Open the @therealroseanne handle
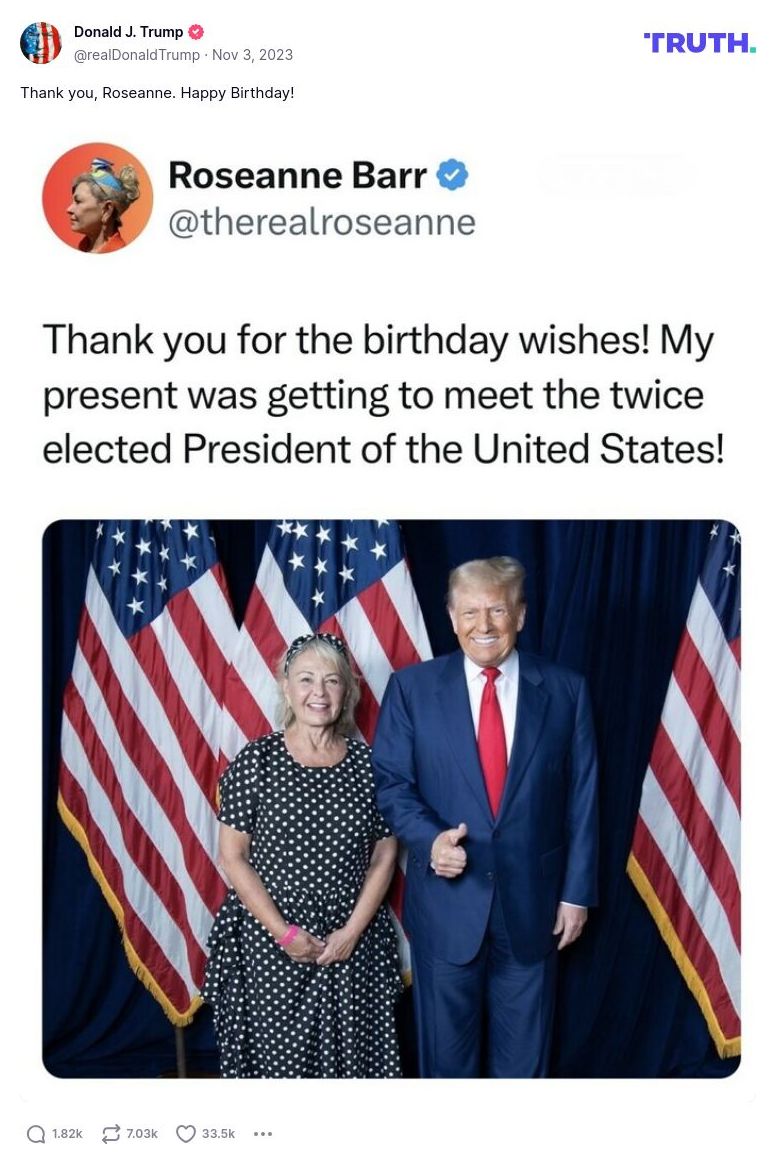This screenshot has width=777, height=1164. point(323,222)
